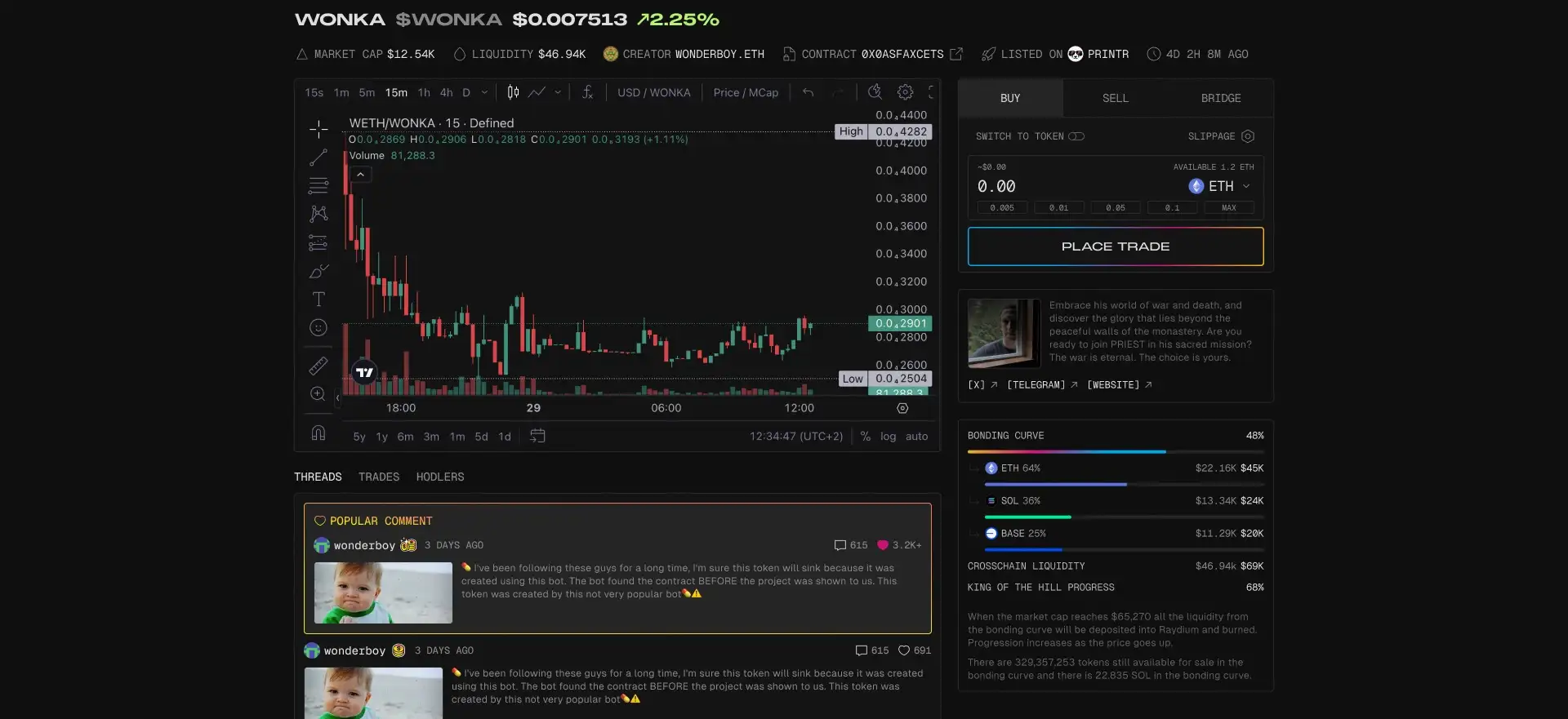This screenshot has height=719, width=1568.
Task: Set amount to 0.005 ETH preset
Action: coord(1002,208)
